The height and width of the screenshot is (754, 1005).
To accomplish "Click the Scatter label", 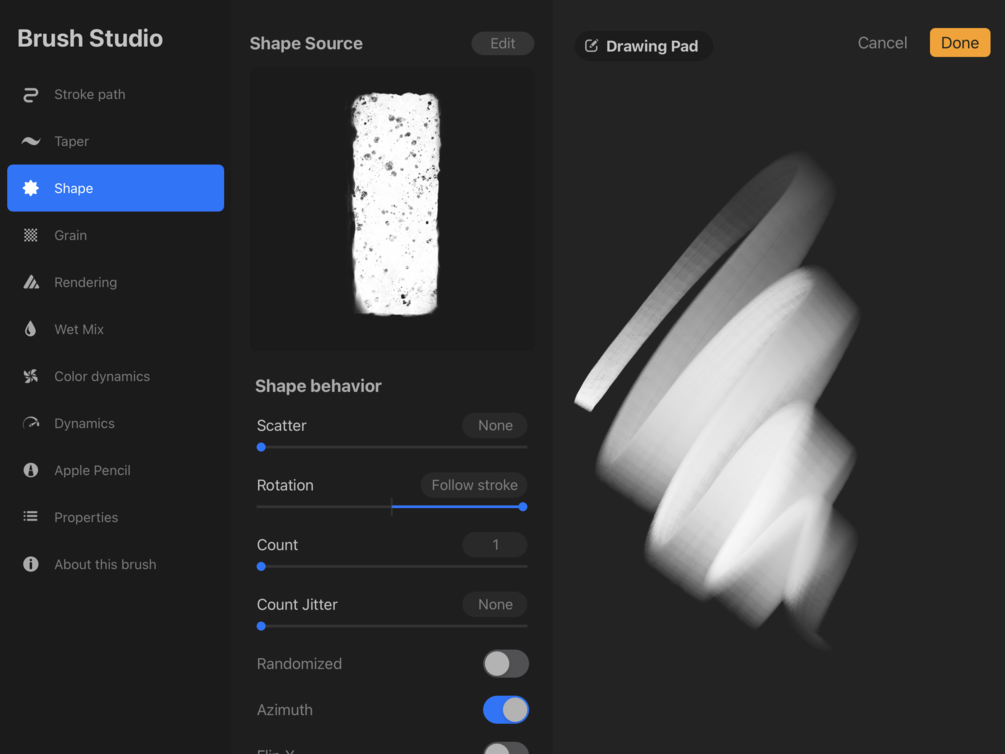I will click(x=281, y=425).
